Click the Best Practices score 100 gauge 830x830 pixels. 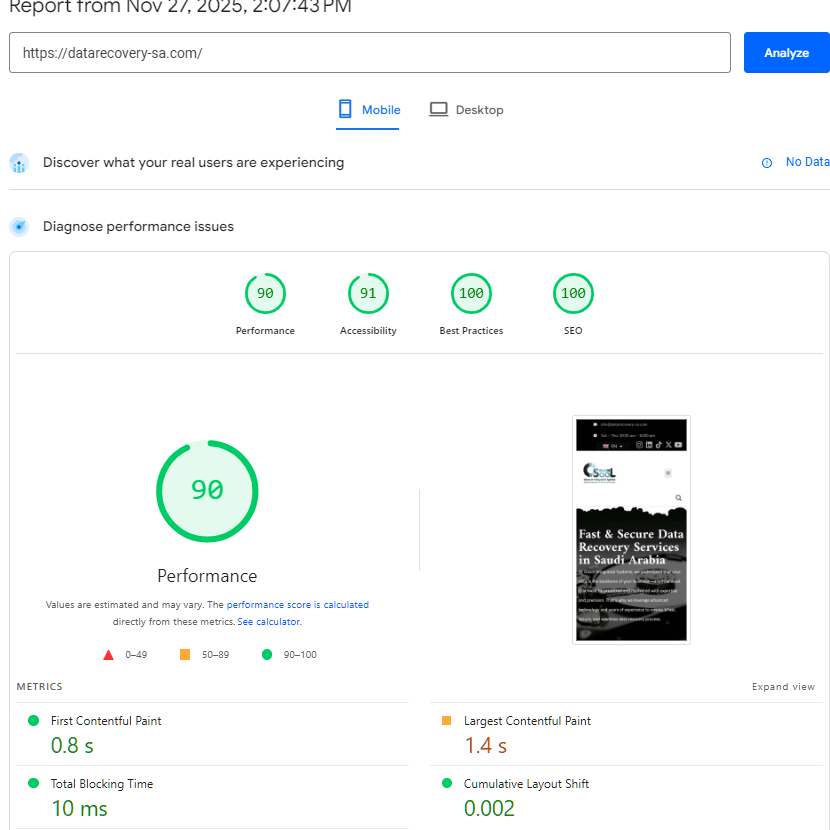[x=471, y=293]
